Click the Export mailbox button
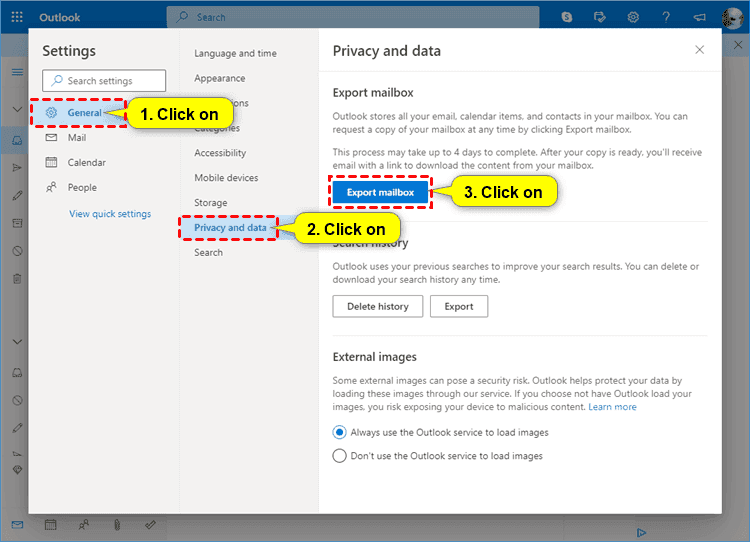 tap(380, 192)
